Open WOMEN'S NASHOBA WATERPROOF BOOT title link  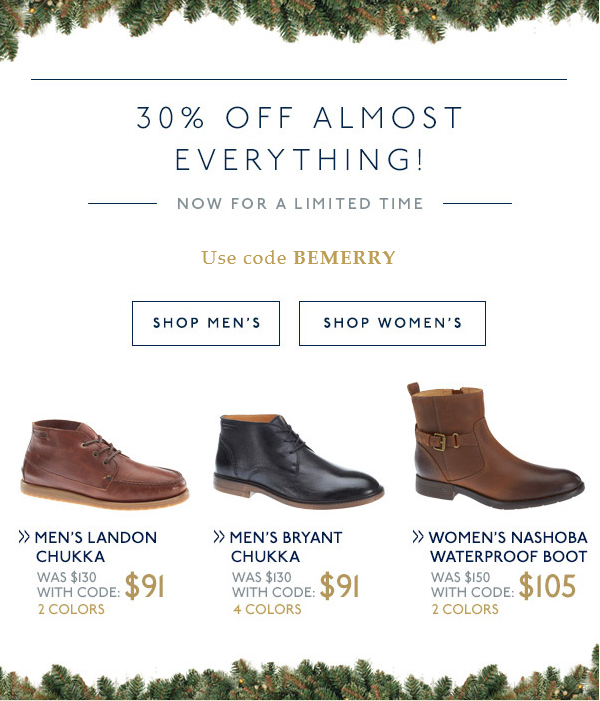point(508,546)
